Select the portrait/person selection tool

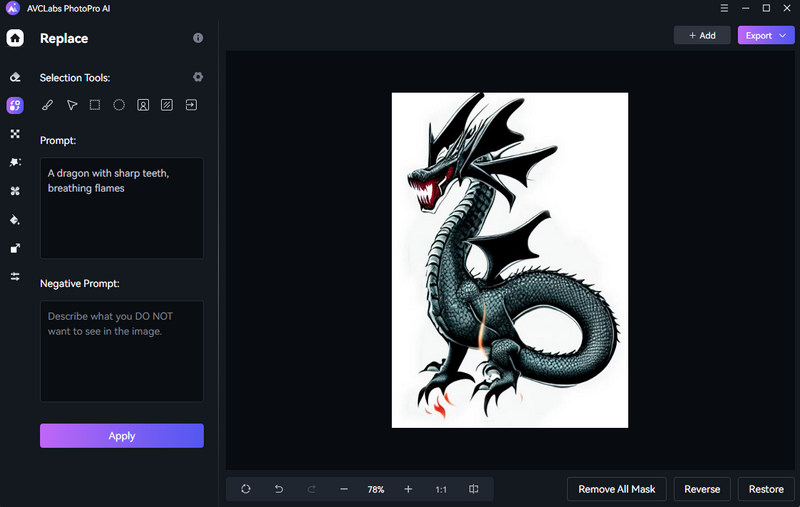pos(143,105)
